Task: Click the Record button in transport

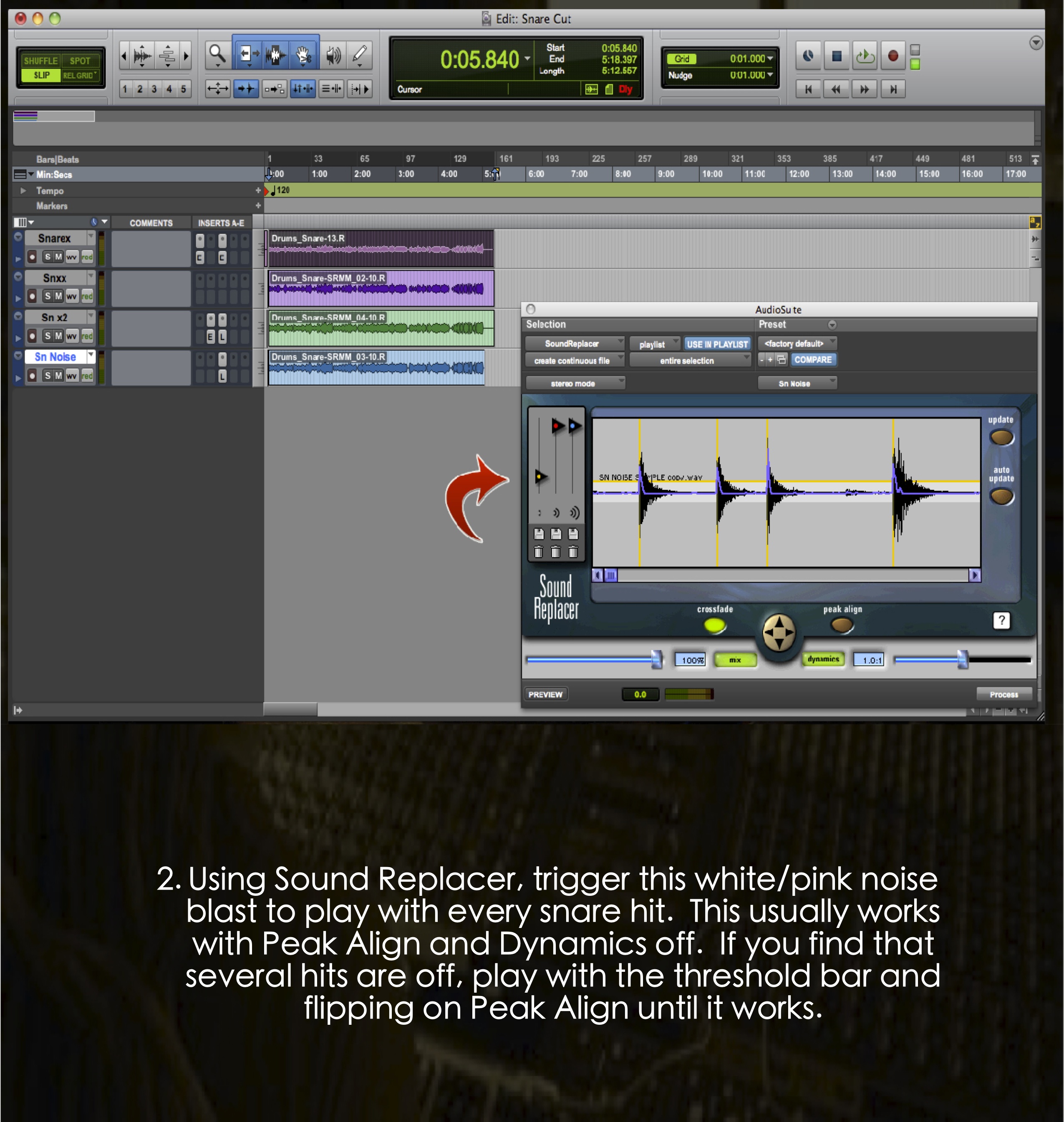Action: (893, 56)
